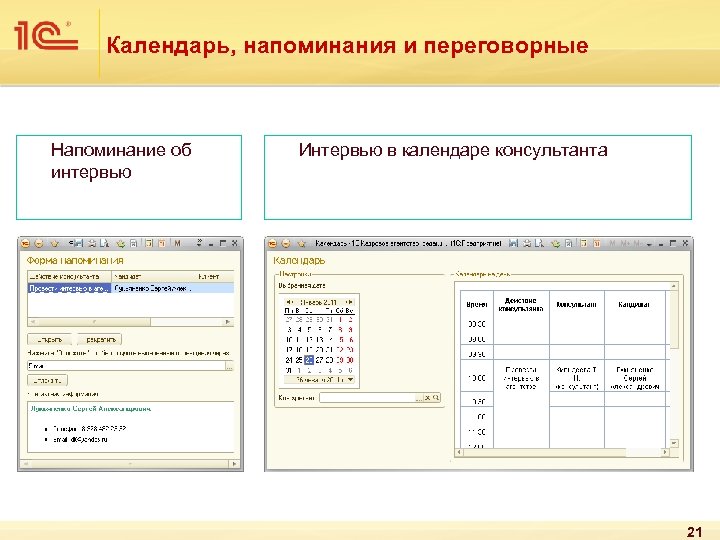Go back using arrow in reminder window
The image size is (720, 540).
(39, 243)
